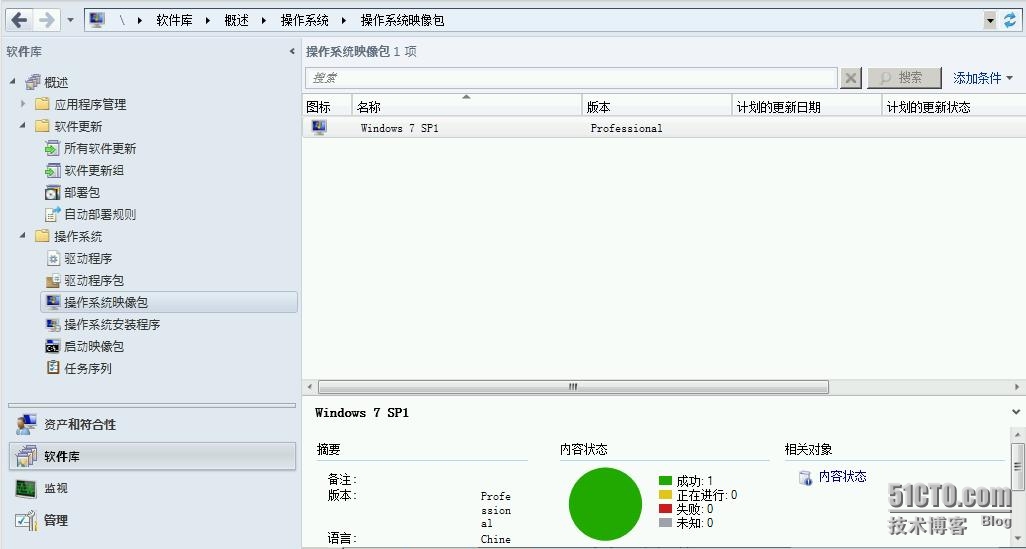1026x549 pixels.
Task: Click the horizontal scrollbar thumb of the list
Action: pos(573,387)
